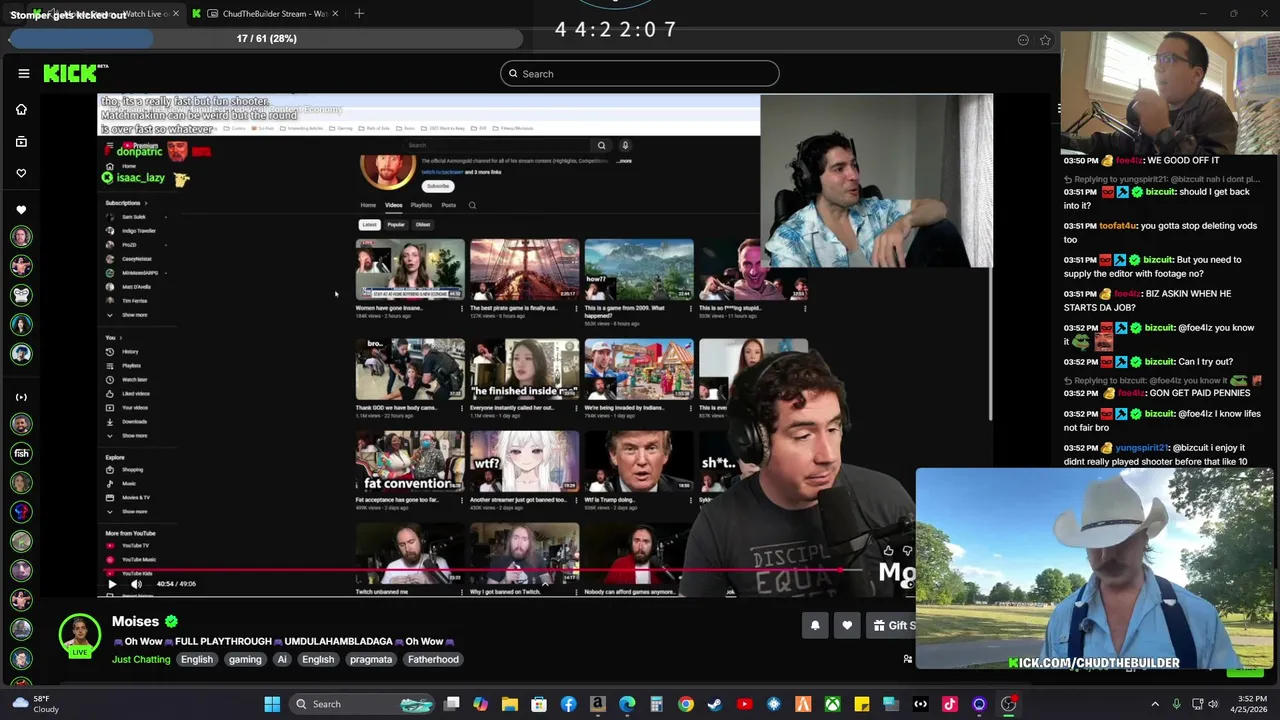Open Watch later in YouTube sidebar

[x=134, y=380]
